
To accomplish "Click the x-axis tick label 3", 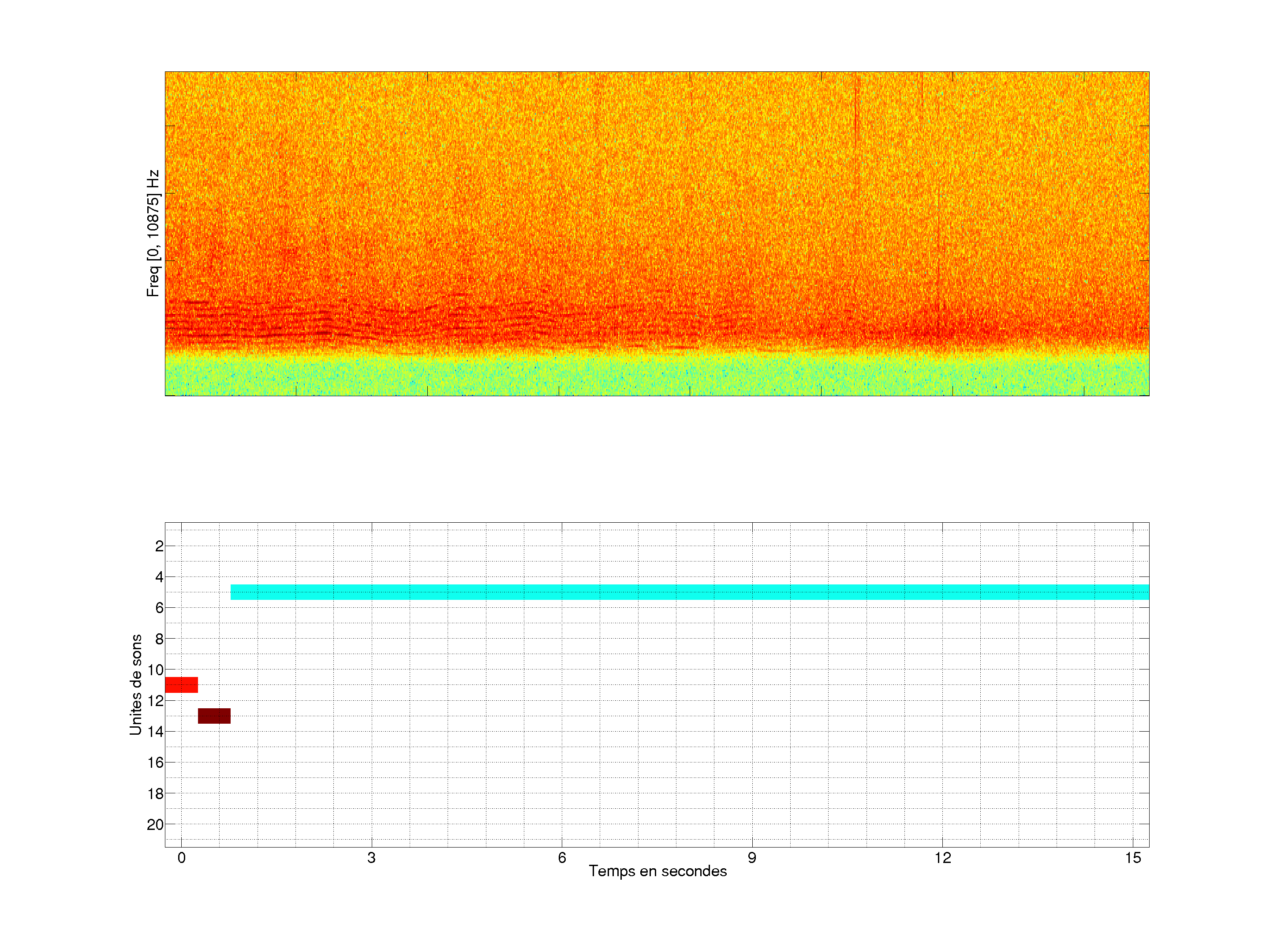I will (x=371, y=858).
